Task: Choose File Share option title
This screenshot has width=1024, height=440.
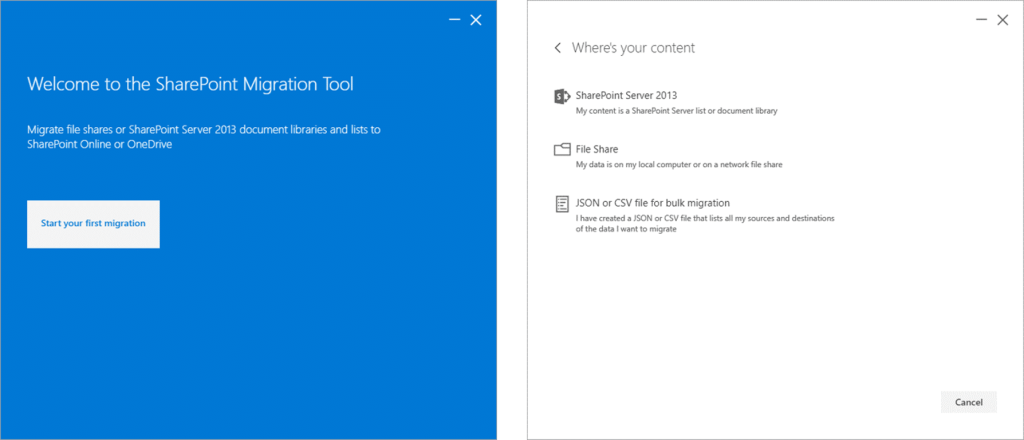Action: point(597,149)
